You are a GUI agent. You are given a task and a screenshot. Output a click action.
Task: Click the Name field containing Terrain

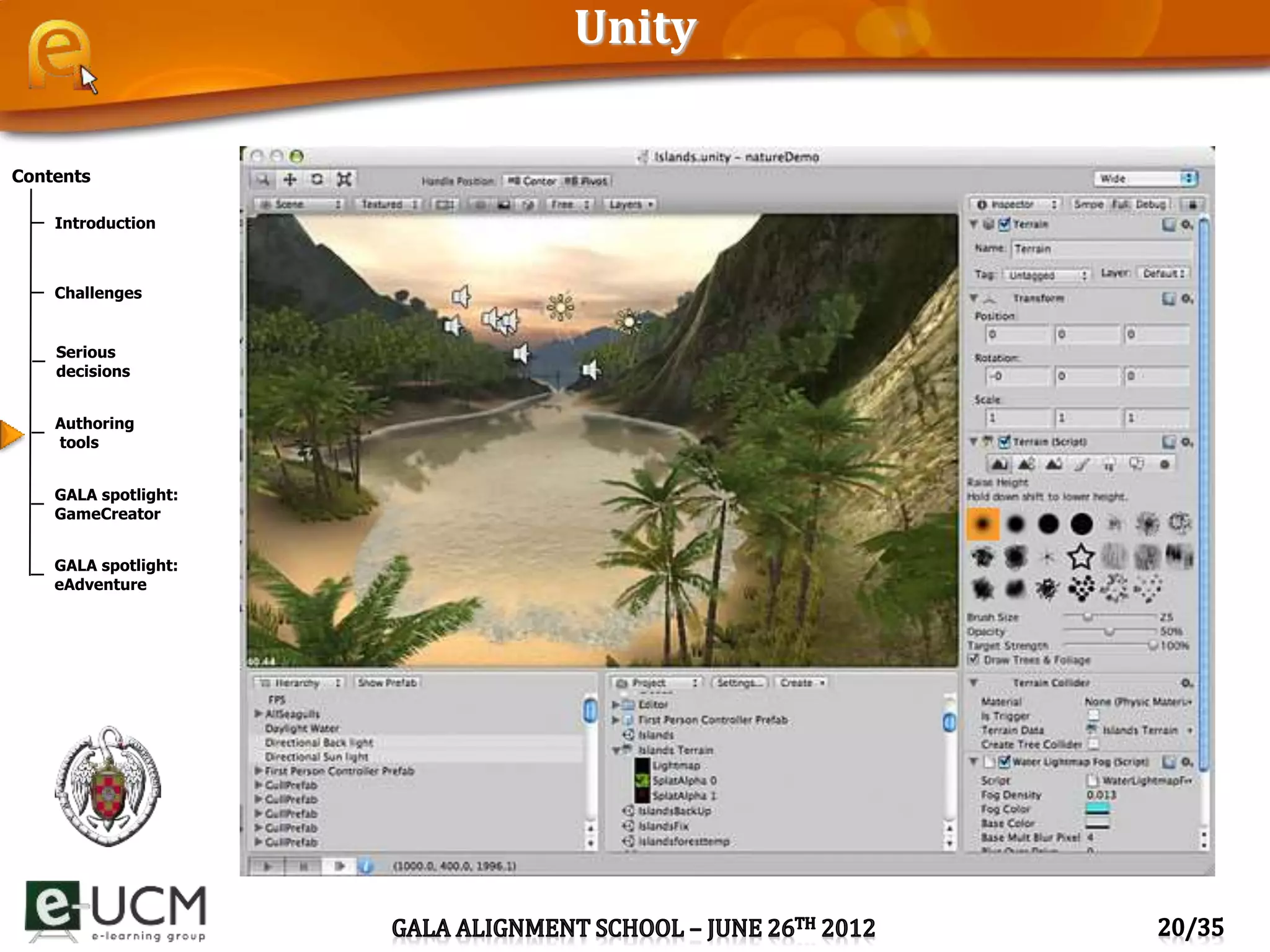tap(1102, 249)
